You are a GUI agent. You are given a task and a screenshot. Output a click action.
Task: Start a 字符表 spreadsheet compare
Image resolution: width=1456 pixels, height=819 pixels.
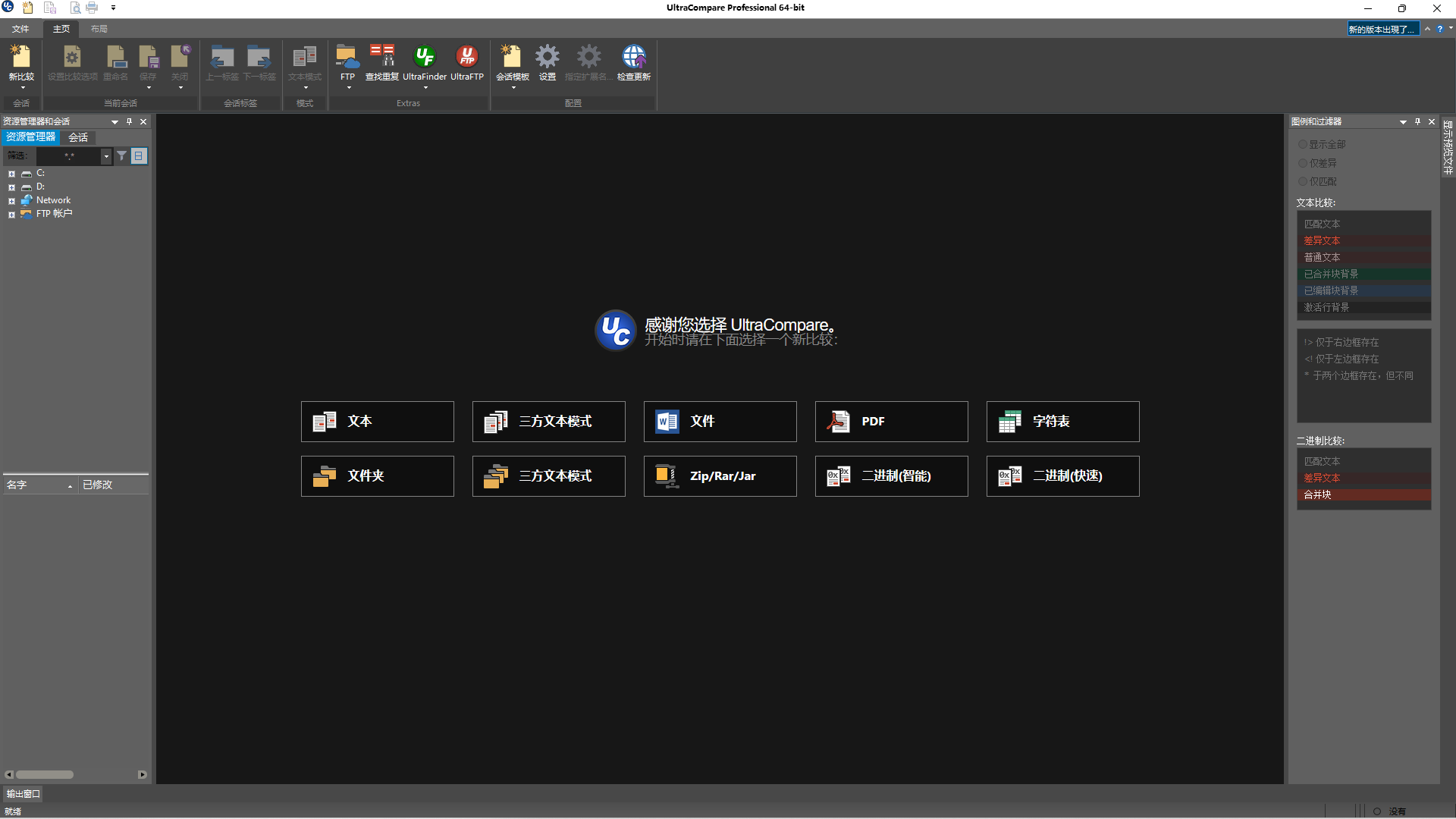pos(1063,422)
